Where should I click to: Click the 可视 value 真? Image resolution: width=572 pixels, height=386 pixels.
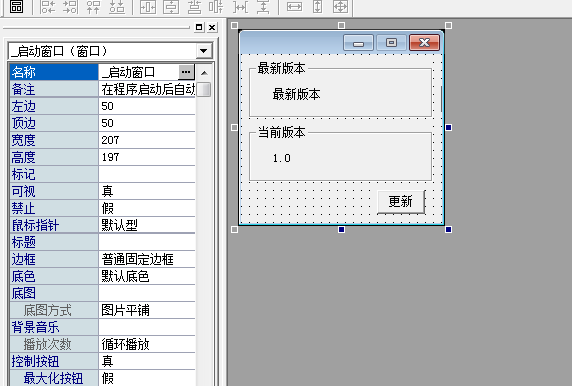(147, 191)
